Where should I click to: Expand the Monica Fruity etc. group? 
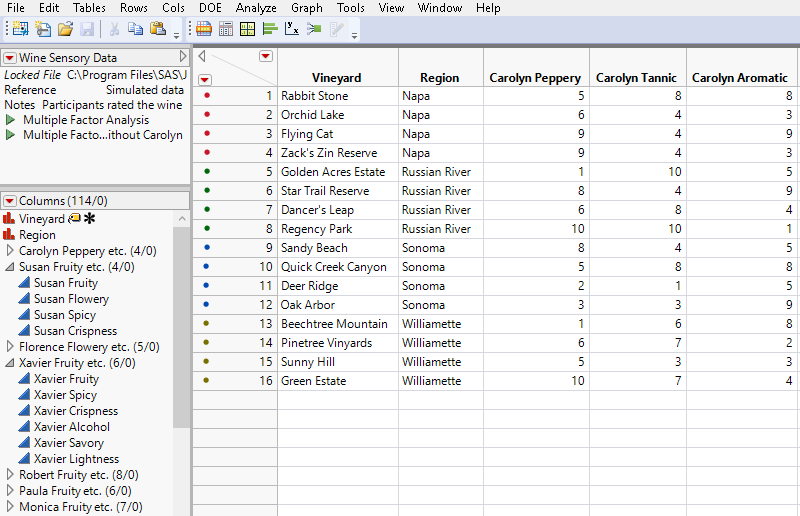(x=10, y=506)
